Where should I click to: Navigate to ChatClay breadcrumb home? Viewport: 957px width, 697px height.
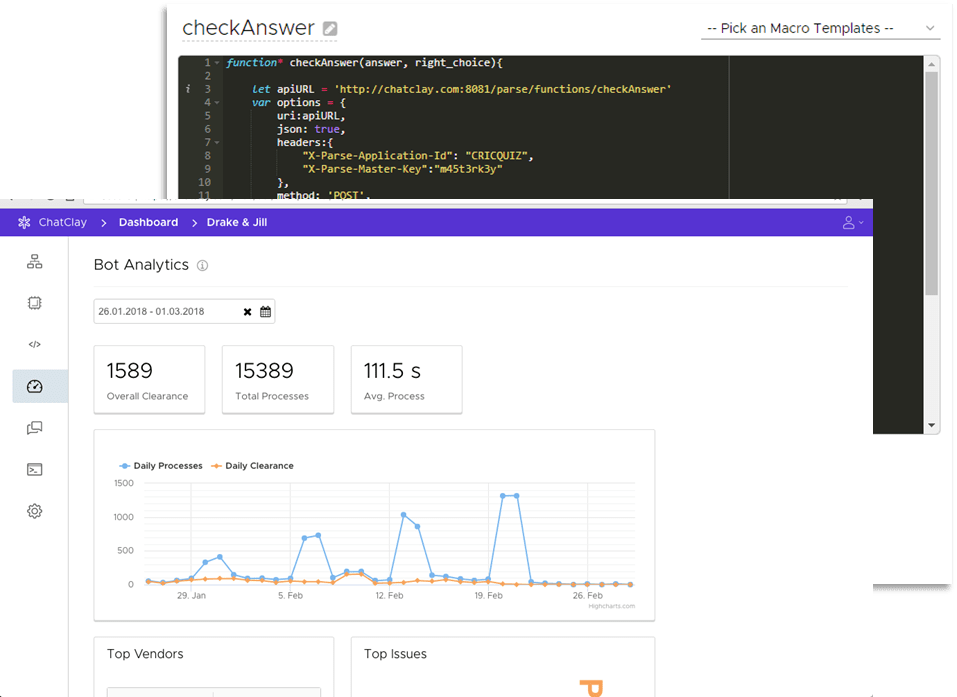point(63,222)
